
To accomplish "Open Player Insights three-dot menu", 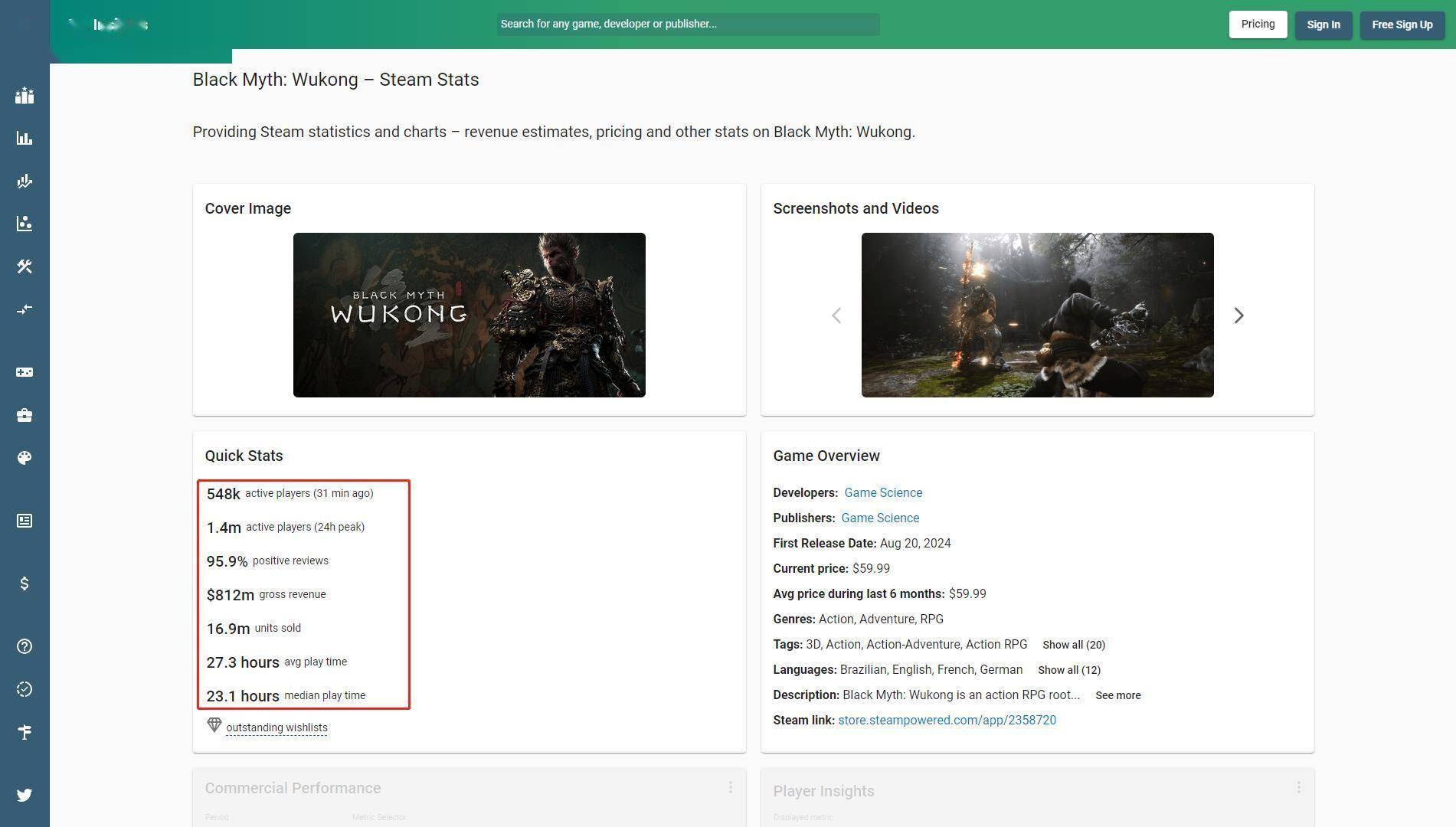I will point(1299,787).
